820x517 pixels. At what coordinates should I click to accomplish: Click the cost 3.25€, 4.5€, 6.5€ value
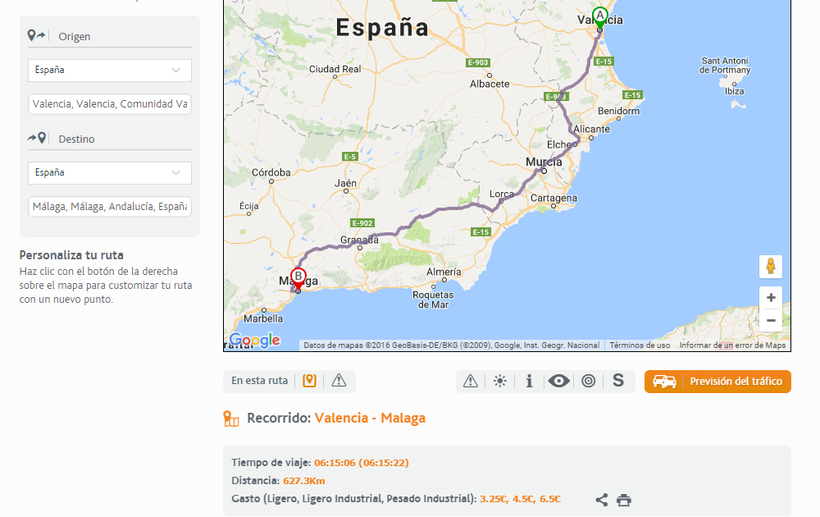(520, 499)
